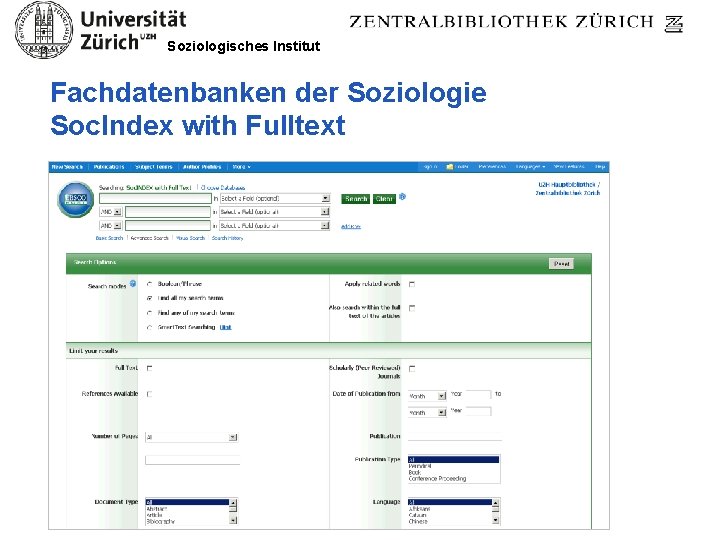Click the Reset button in Search Options
The height and width of the screenshot is (540, 720).
(x=561, y=264)
